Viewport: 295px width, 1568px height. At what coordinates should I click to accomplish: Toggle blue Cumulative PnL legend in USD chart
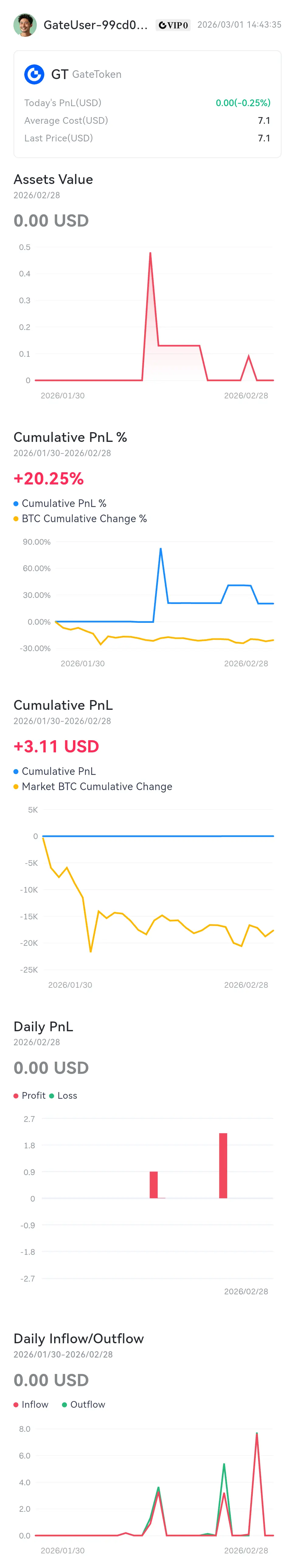16,771
